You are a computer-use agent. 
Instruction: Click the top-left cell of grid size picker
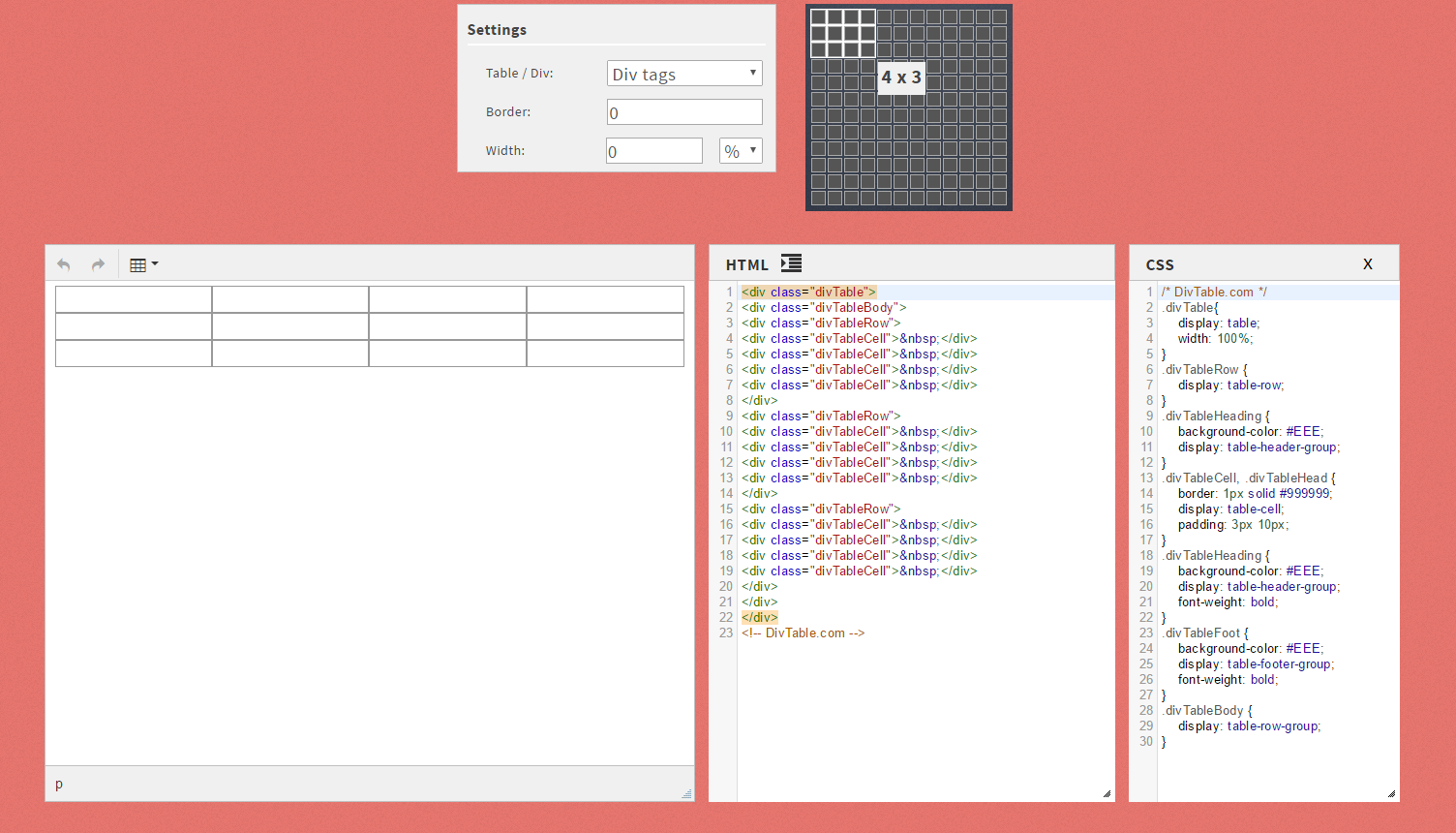[818, 16]
